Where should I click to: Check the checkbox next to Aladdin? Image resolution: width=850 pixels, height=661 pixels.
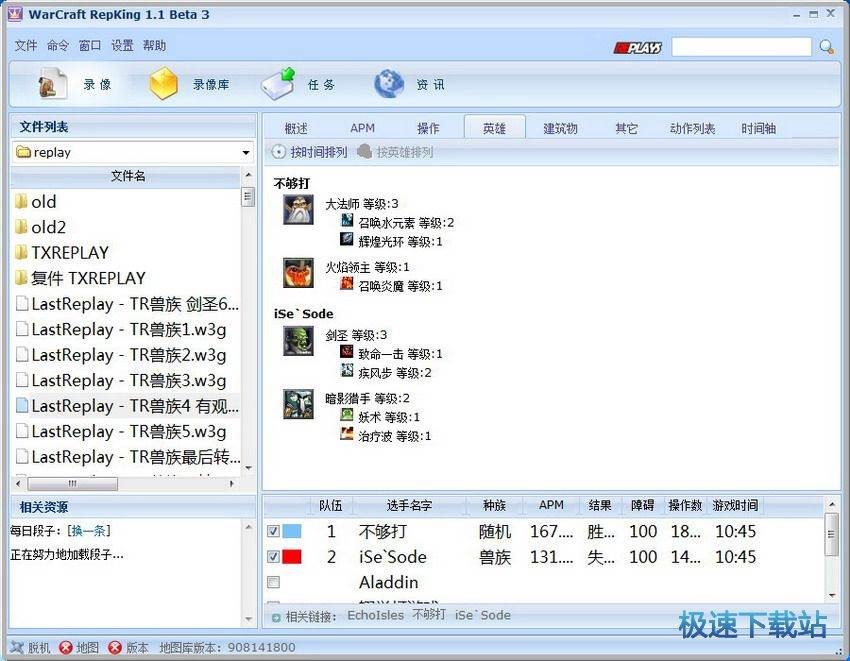pyautogui.click(x=273, y=582)
